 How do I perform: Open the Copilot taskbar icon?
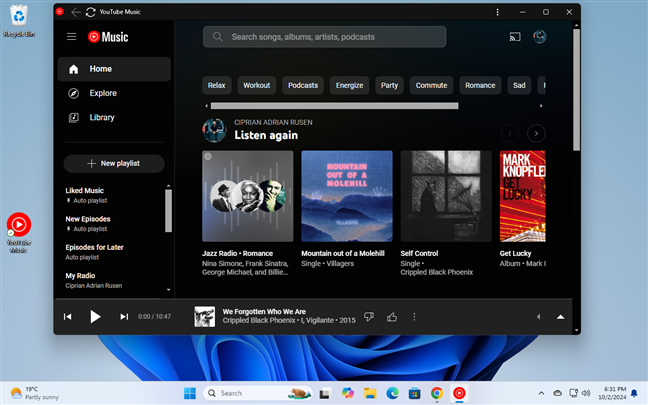348,393
